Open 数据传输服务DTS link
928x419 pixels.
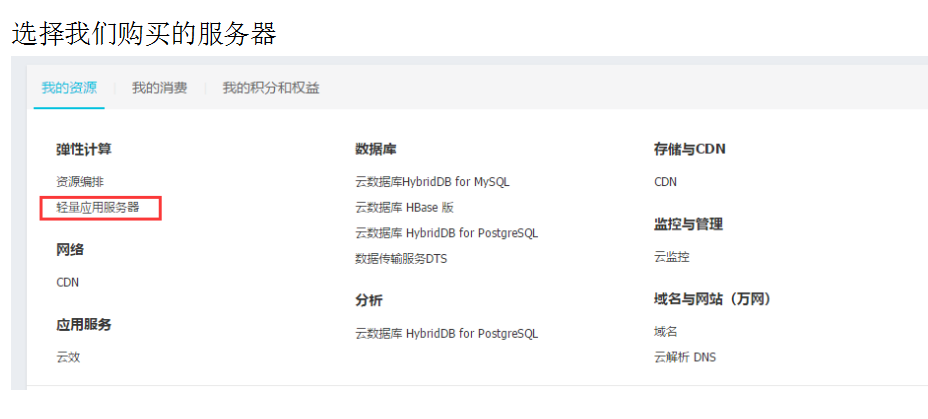(x=401, y=259)
